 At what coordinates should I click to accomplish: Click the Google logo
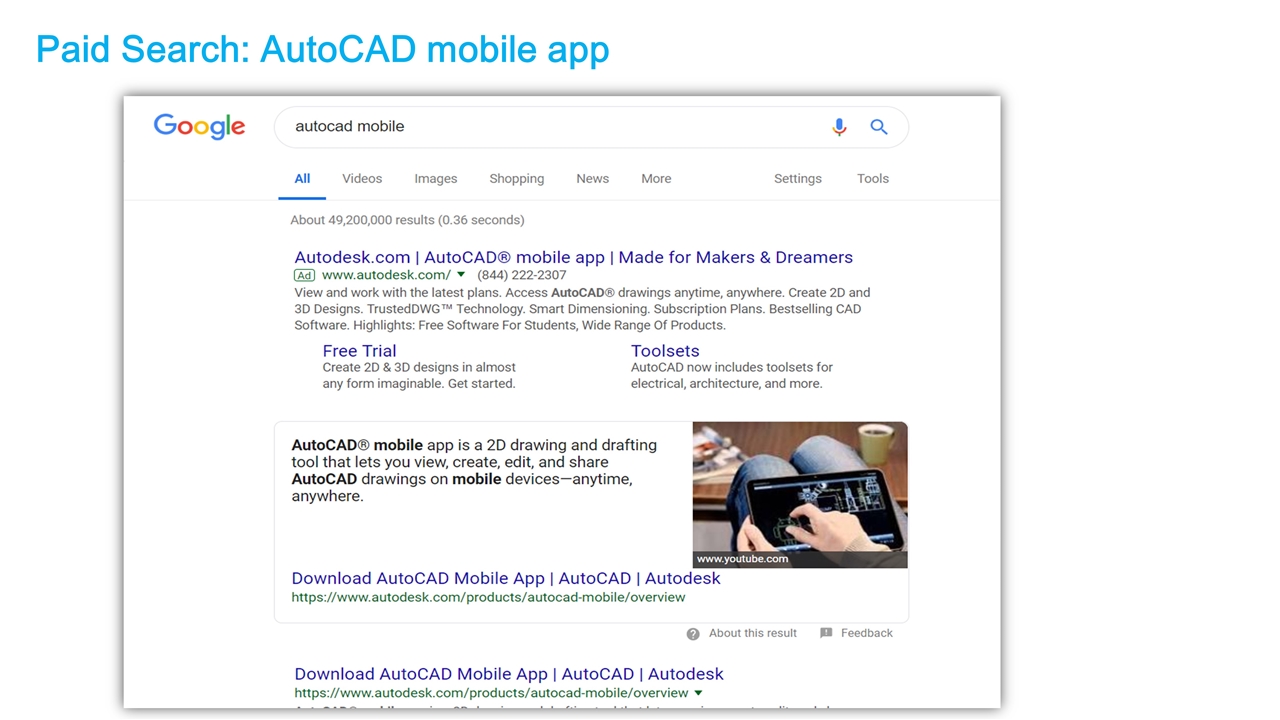(199, 126)
